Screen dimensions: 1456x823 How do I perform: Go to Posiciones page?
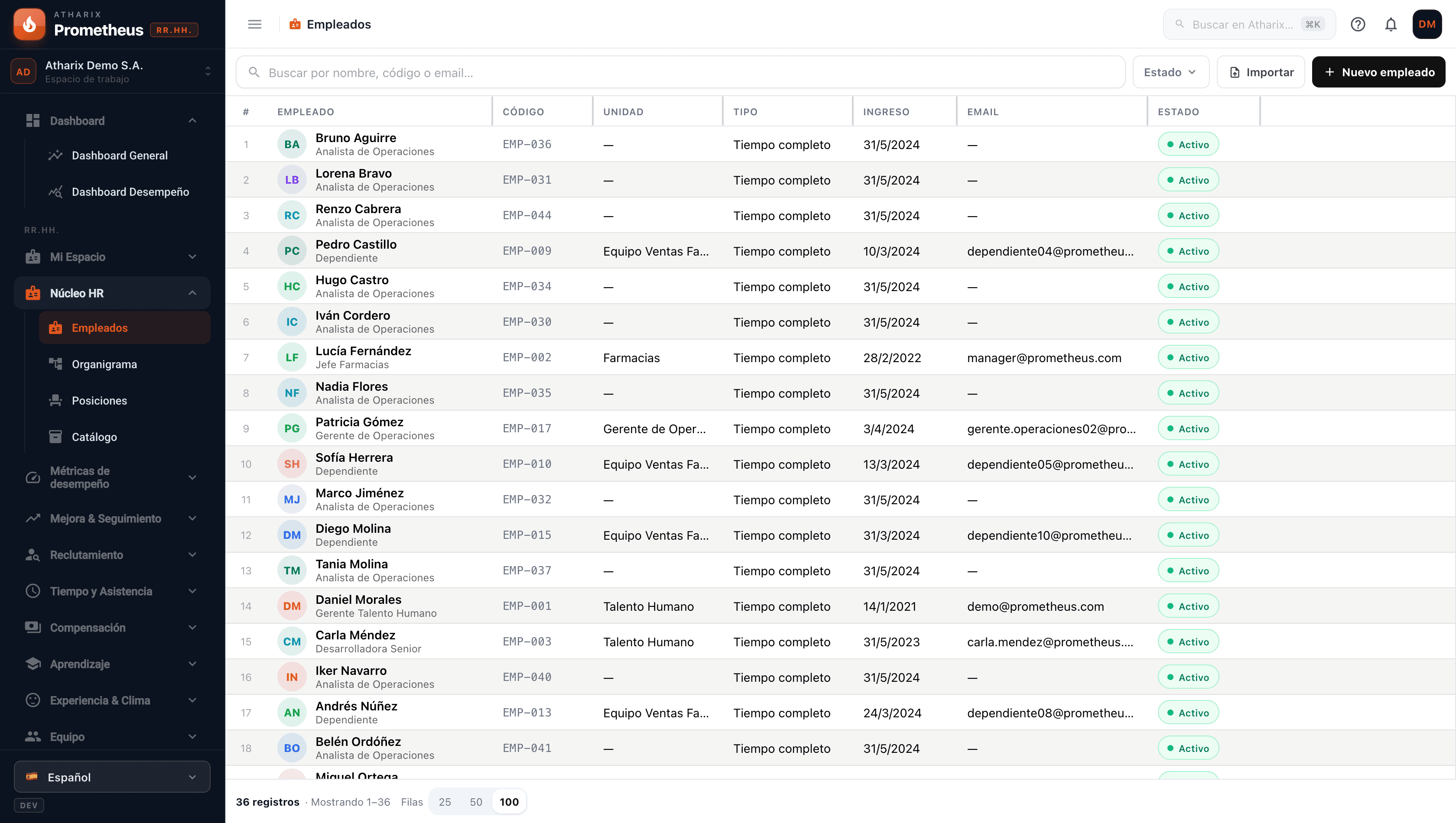point(124,400)
